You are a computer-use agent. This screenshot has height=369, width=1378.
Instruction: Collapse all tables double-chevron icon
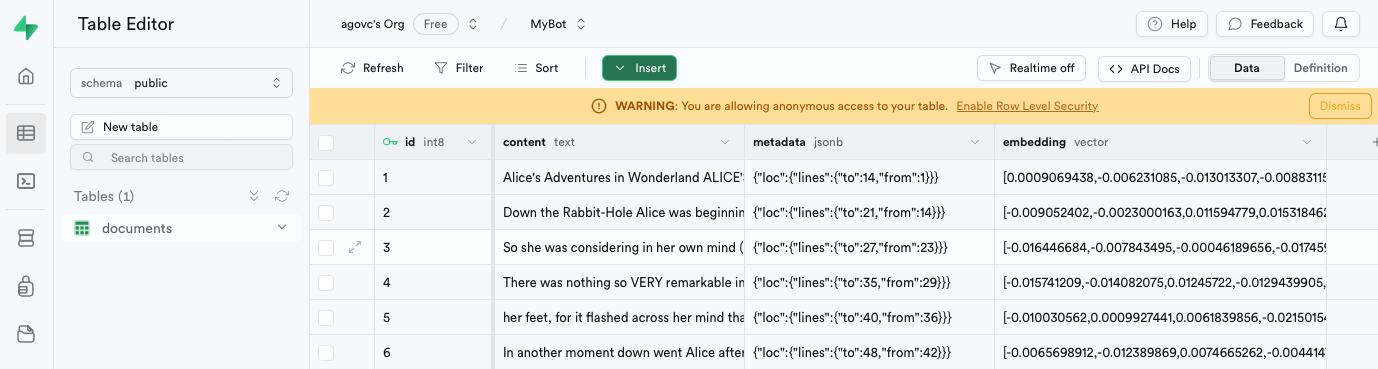(254, 196)
